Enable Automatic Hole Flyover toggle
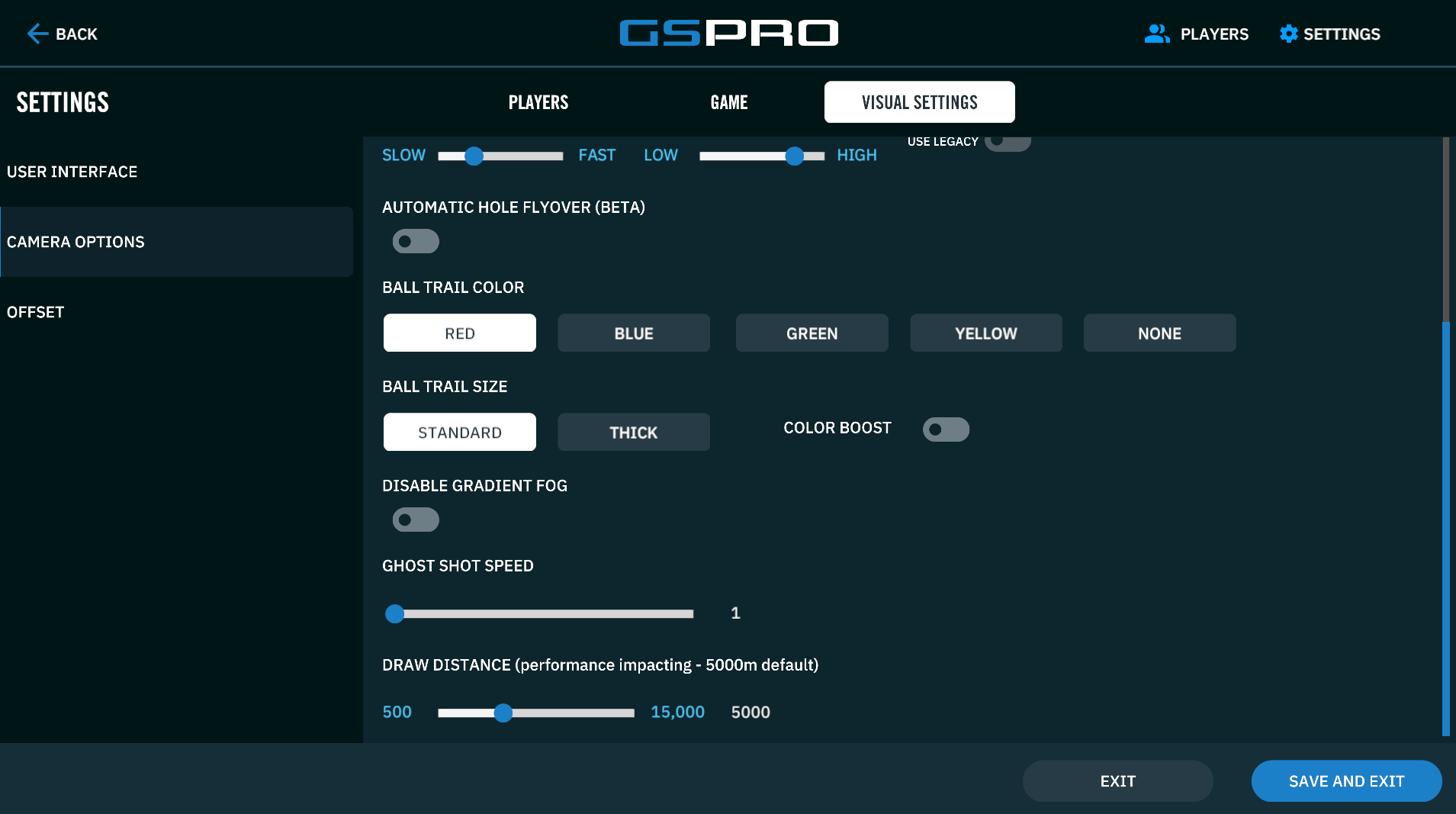 (x=416, y=241)
